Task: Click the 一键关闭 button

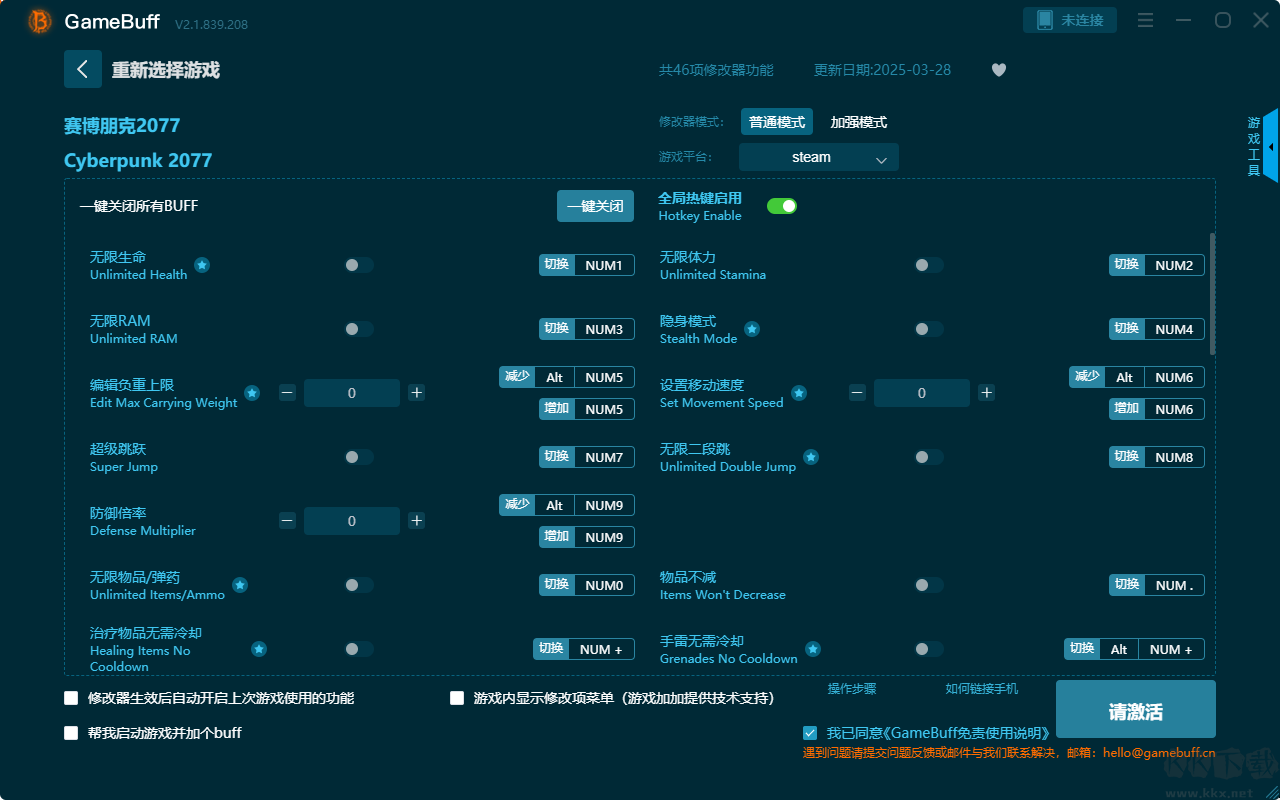Action: pyautogui.click(x=596, y=206)
